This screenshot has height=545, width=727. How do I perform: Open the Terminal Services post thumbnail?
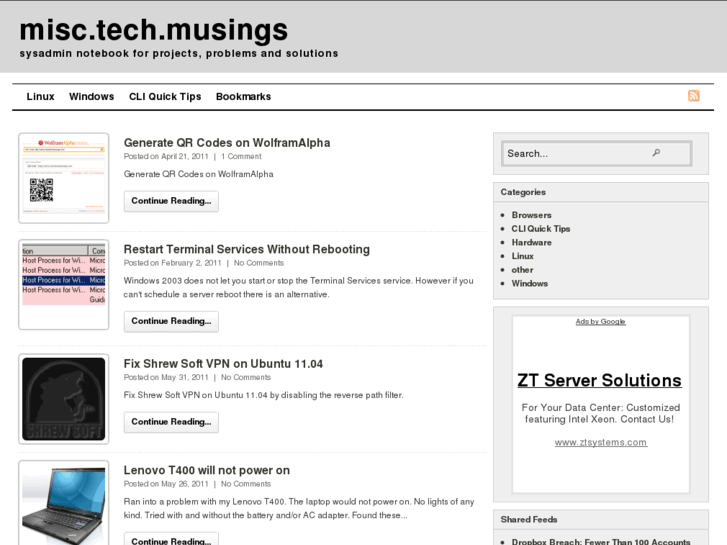64,284
